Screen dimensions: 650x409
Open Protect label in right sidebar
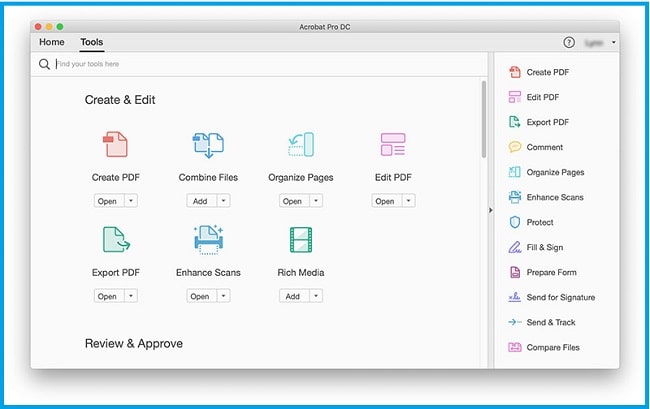click(x=540, y=222)
